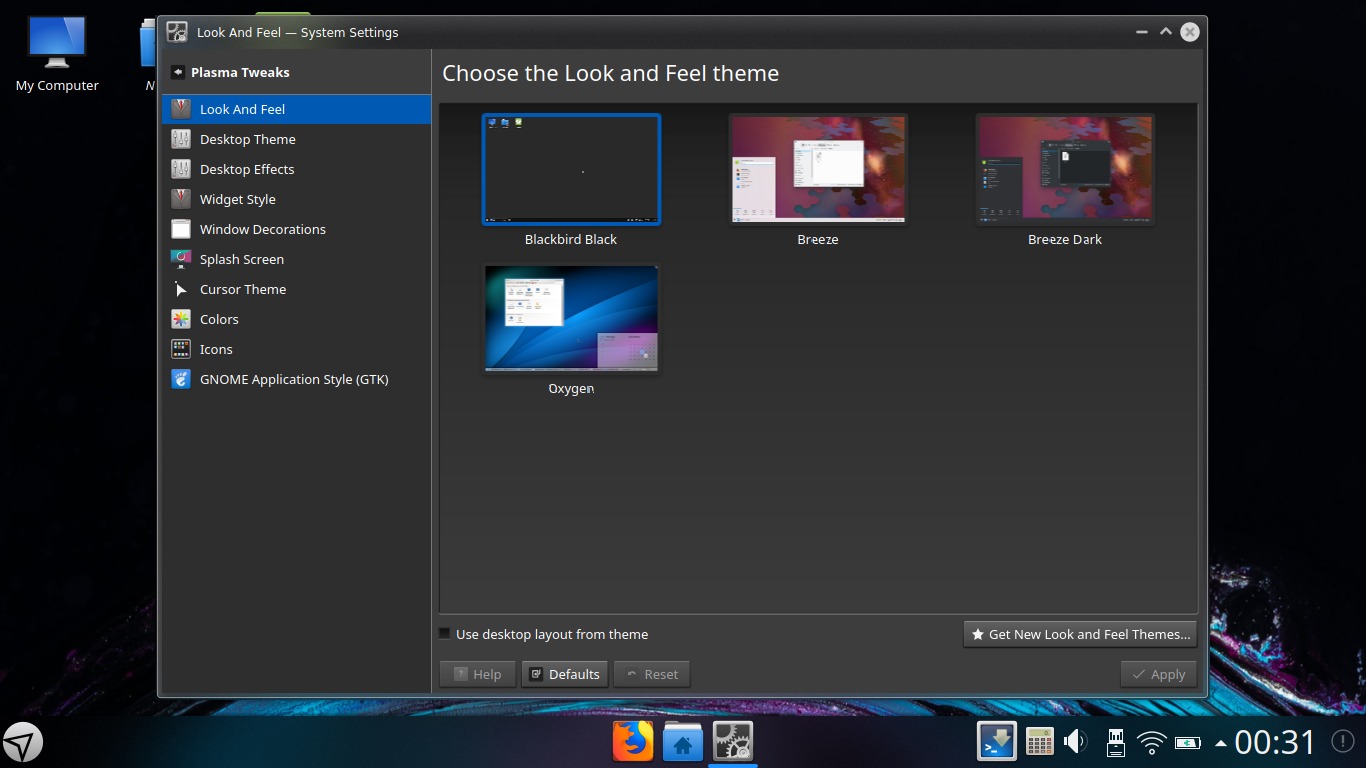The image size is (1366, 768).
Task: Open the Cursor Theme settings module
Action: pos(296,289)
